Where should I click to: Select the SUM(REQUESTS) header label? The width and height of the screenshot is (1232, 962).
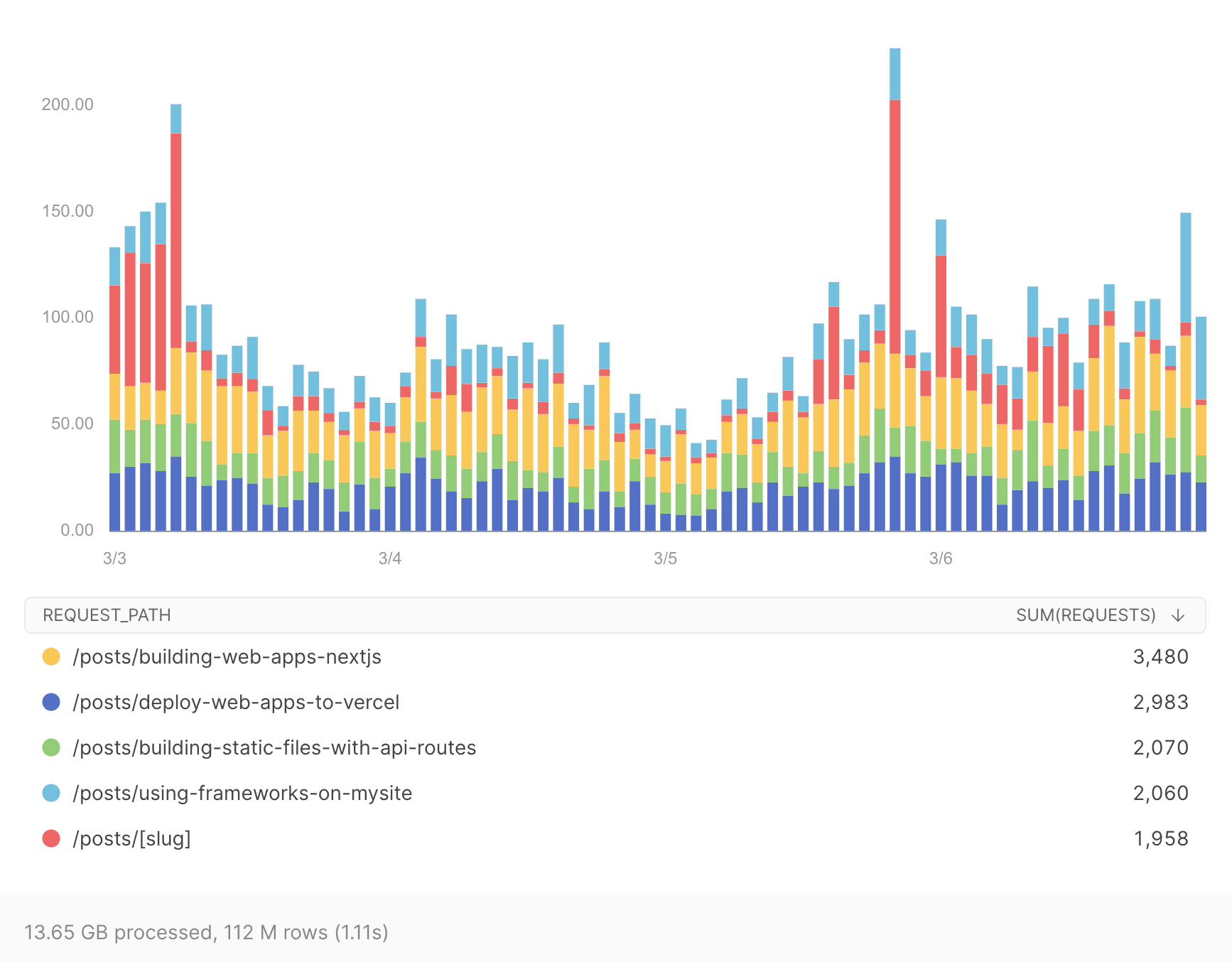click(x=1086, y=615)
